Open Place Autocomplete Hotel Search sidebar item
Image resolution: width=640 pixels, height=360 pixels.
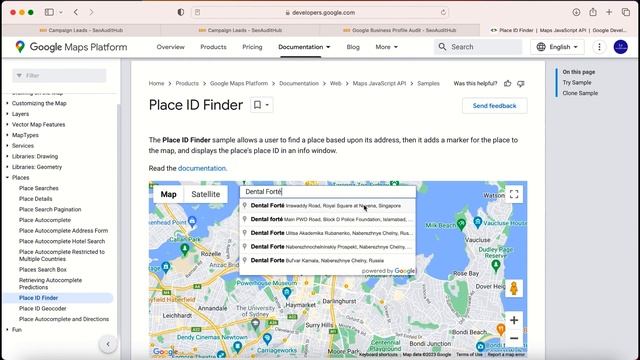[x=62, y=241]
